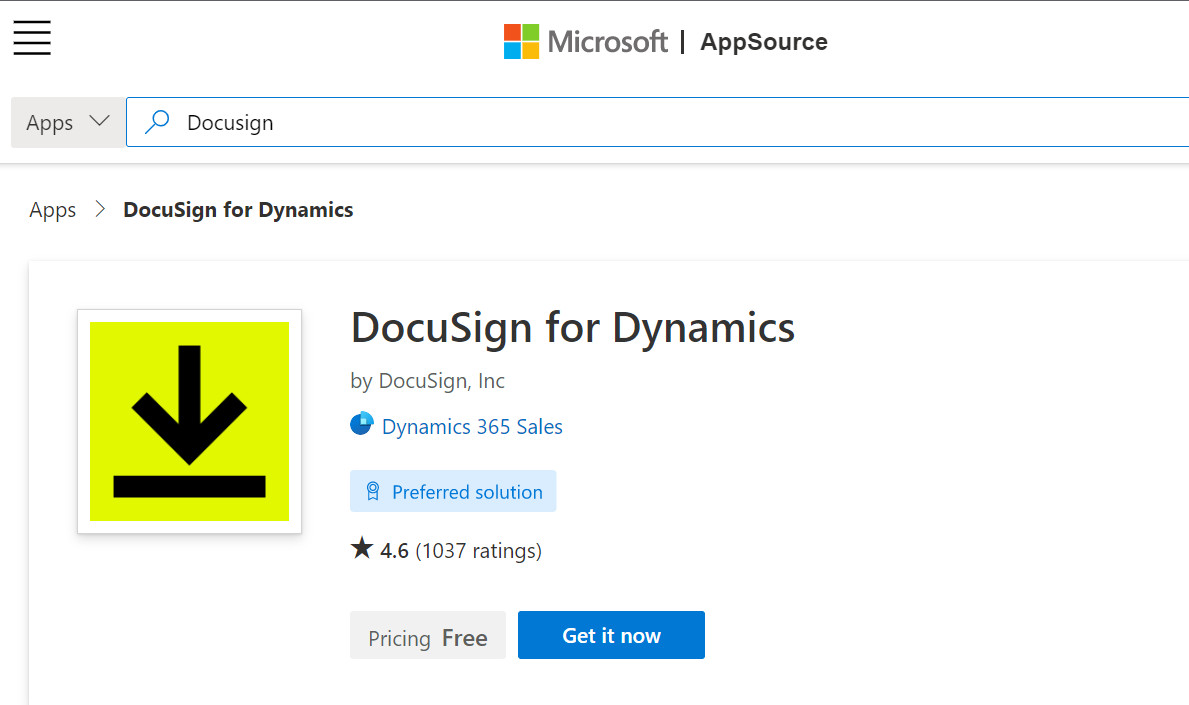Expand the Apps search category dropdown
Screen dimensions: 1189x705
point(67,122)
